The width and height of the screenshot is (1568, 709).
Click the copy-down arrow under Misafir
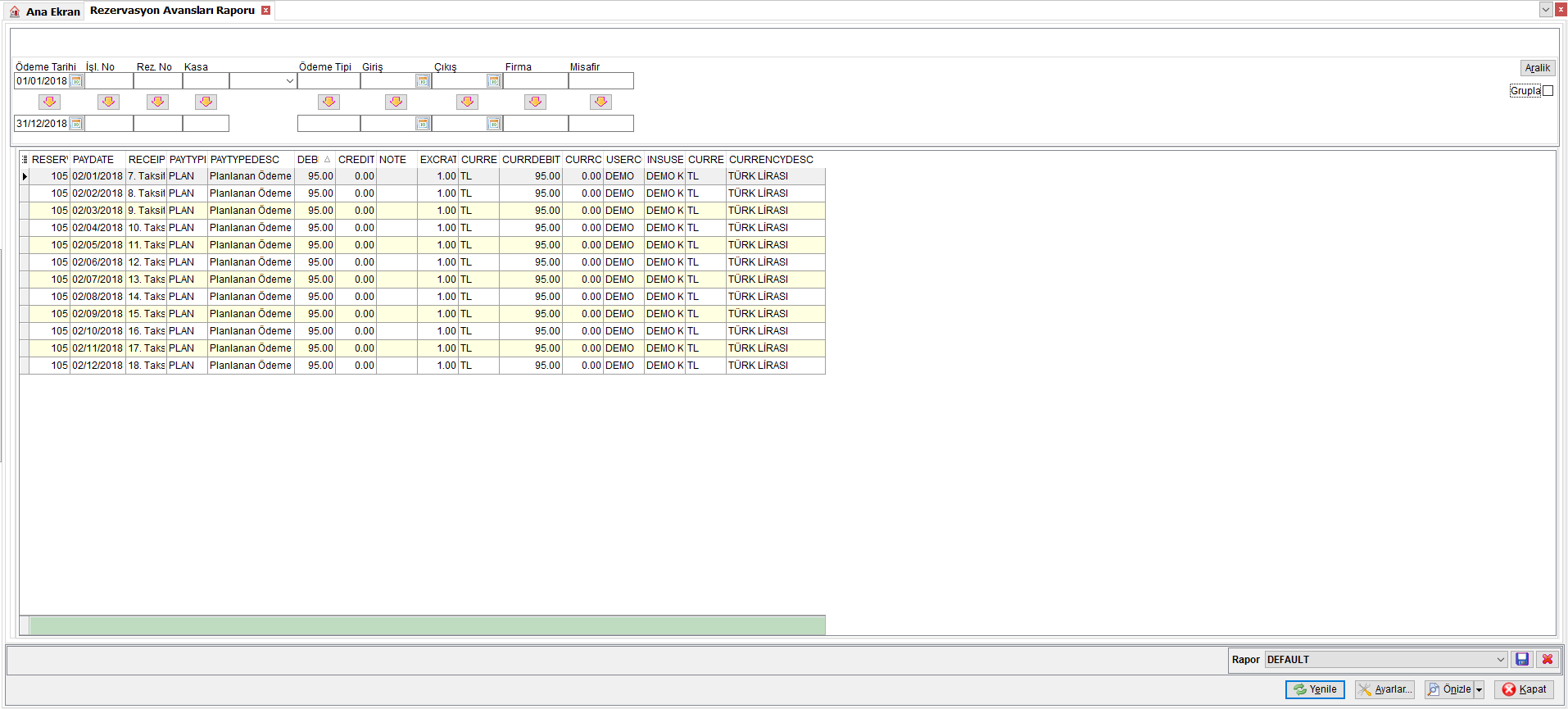600,102
